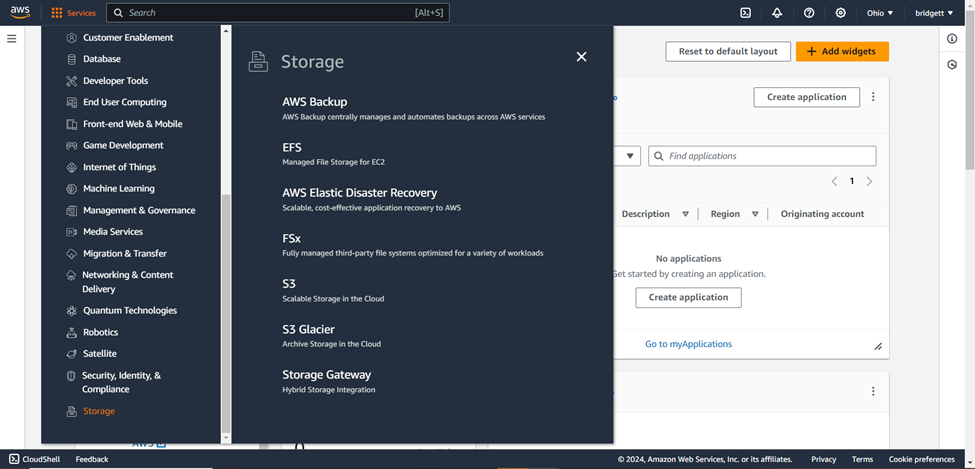Image resolution: width=975 pixels, height=469 pixels.
Task: Click the Internet of Things icon
Action: 72,167
